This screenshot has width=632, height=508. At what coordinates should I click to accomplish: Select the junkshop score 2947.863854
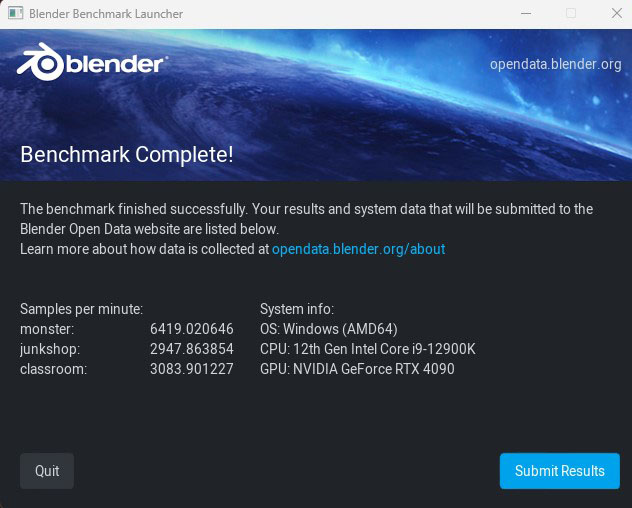[191, 349]
